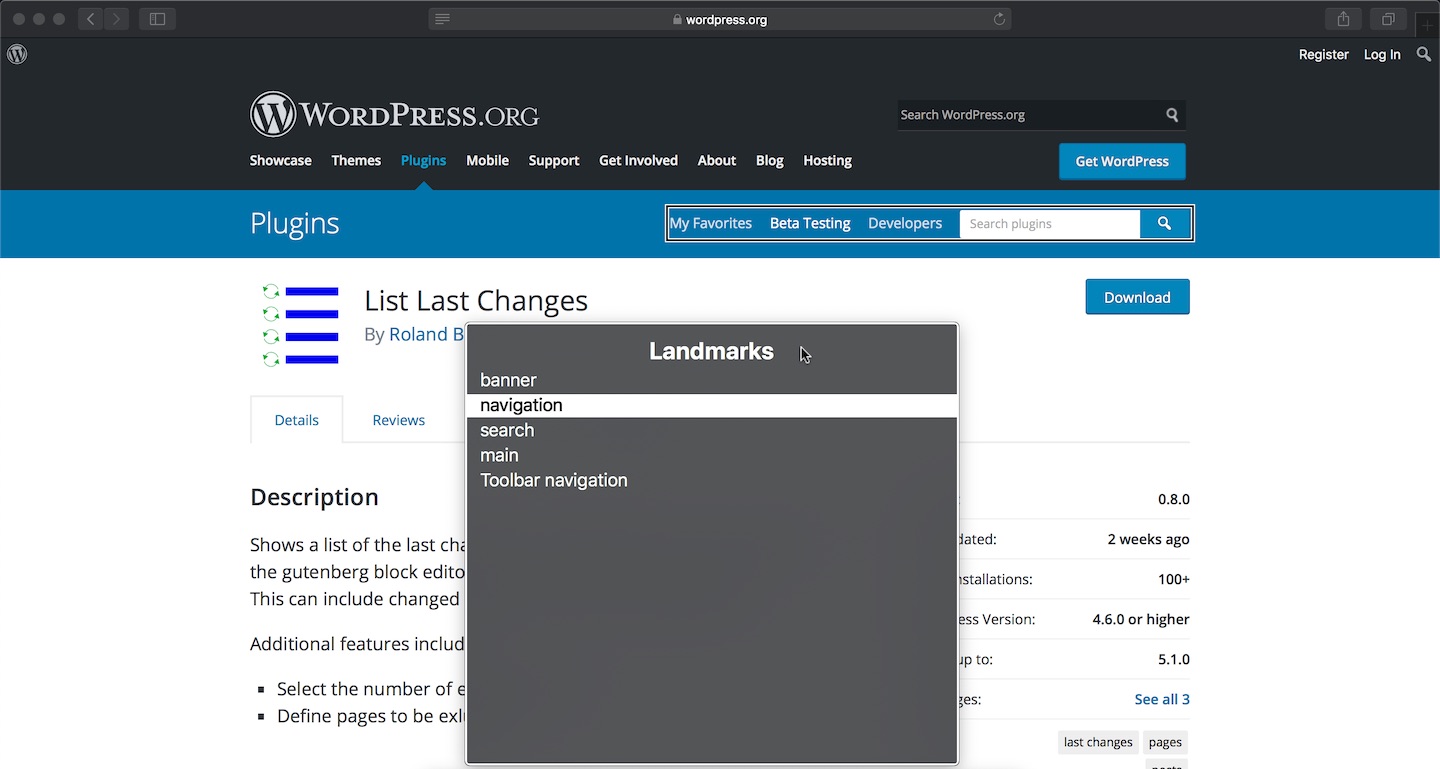Click the last changes tag
Viewport: 1440px width, 769px height.
(1098, 742)
